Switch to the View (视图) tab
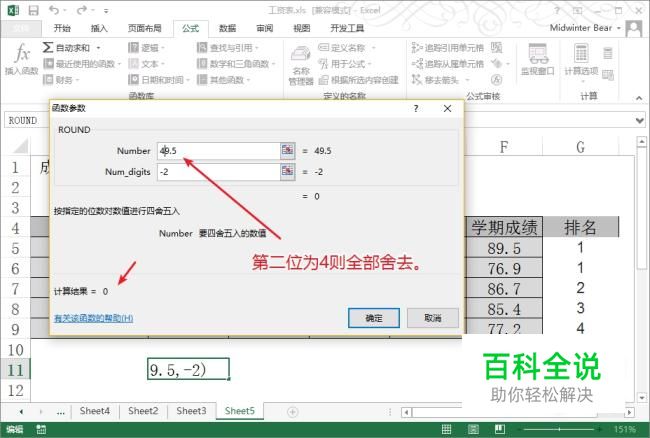 tap(301, 28)
